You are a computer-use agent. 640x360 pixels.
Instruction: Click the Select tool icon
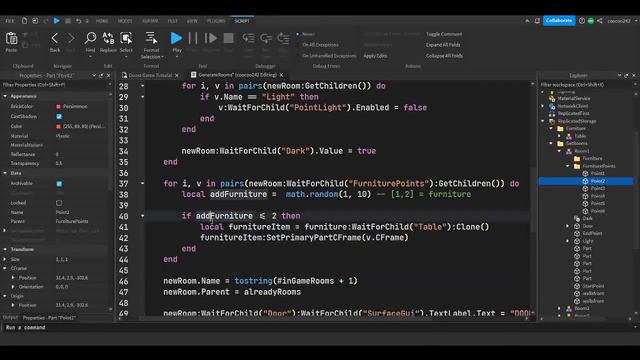coord(126,38)
